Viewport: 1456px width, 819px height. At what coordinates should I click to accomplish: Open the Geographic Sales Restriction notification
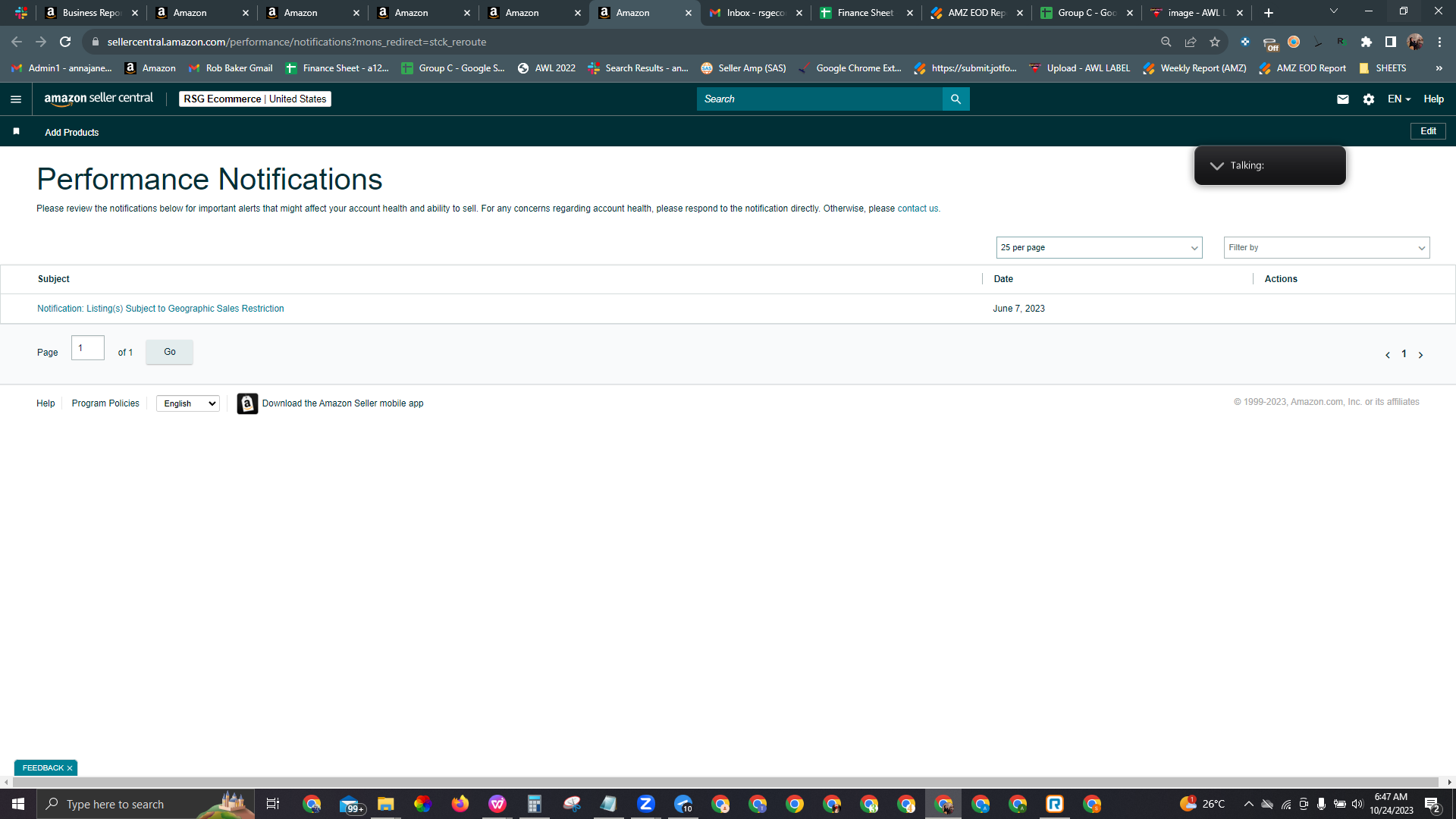click(x=161, y=309)
